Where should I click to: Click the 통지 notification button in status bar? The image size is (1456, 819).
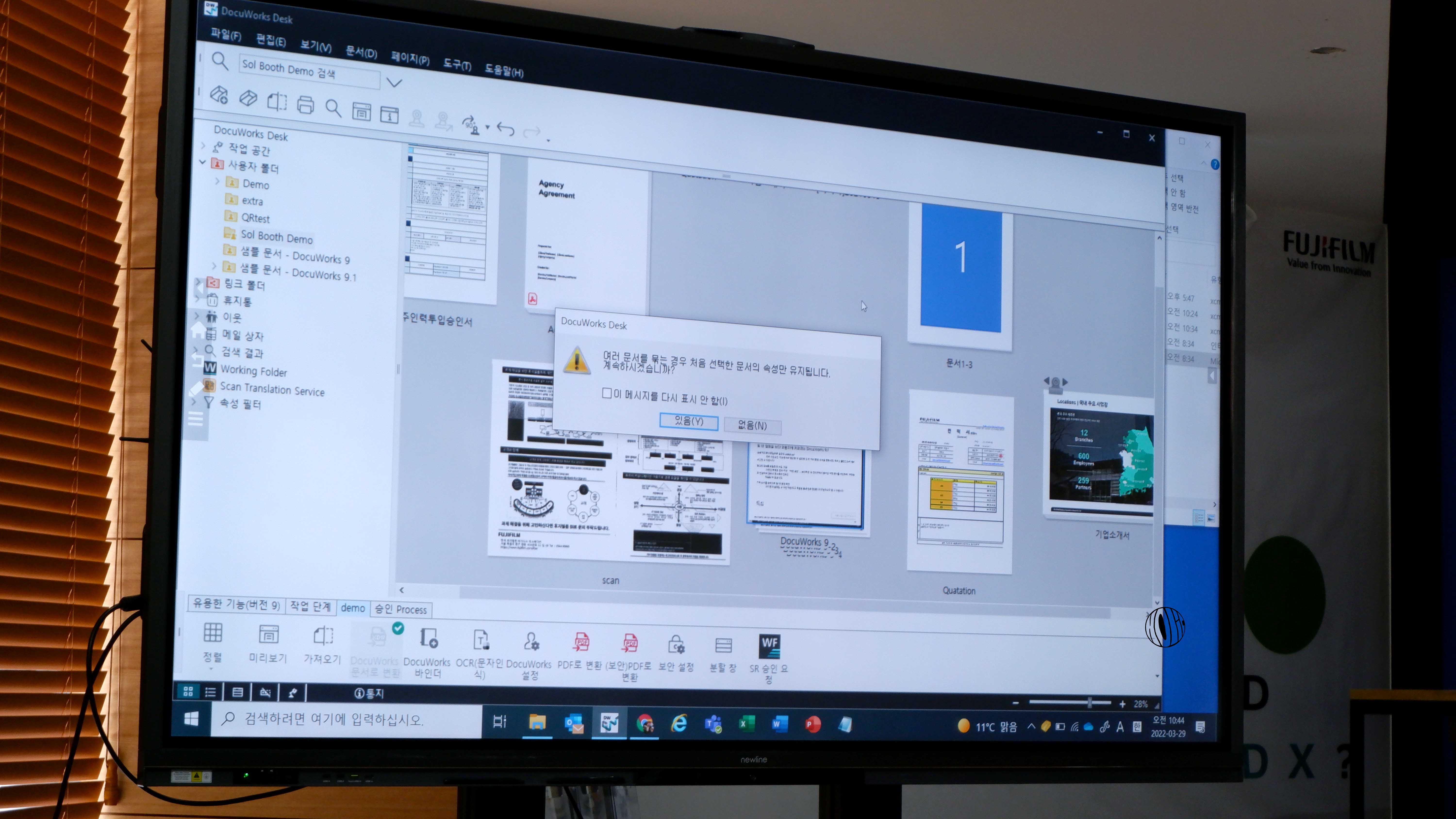point(369,694)
